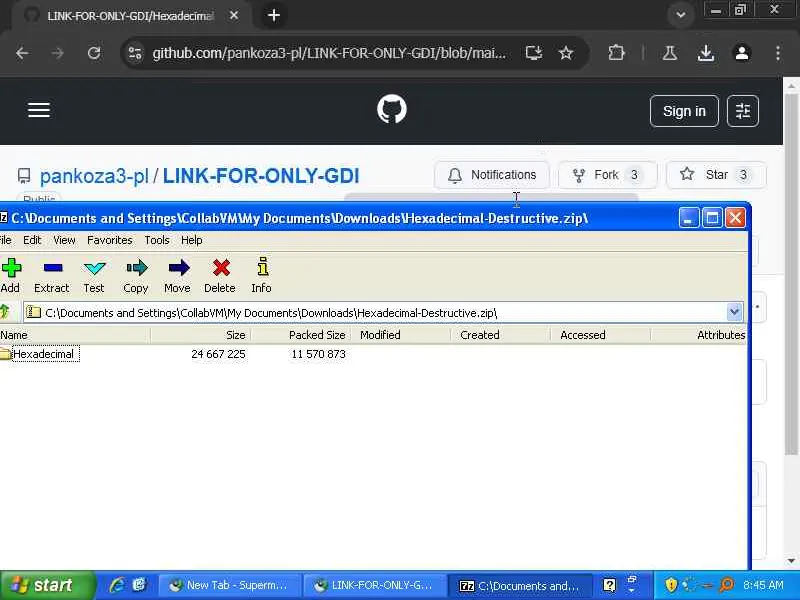Switch to LINK-FOR-ONLY-G... taskbar window
Screen dimensions: 800x600
click(x=374, y=585)
